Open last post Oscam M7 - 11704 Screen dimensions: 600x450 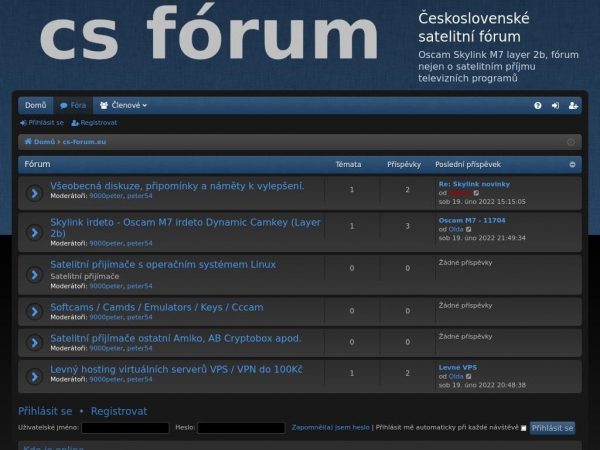(472, 220)
